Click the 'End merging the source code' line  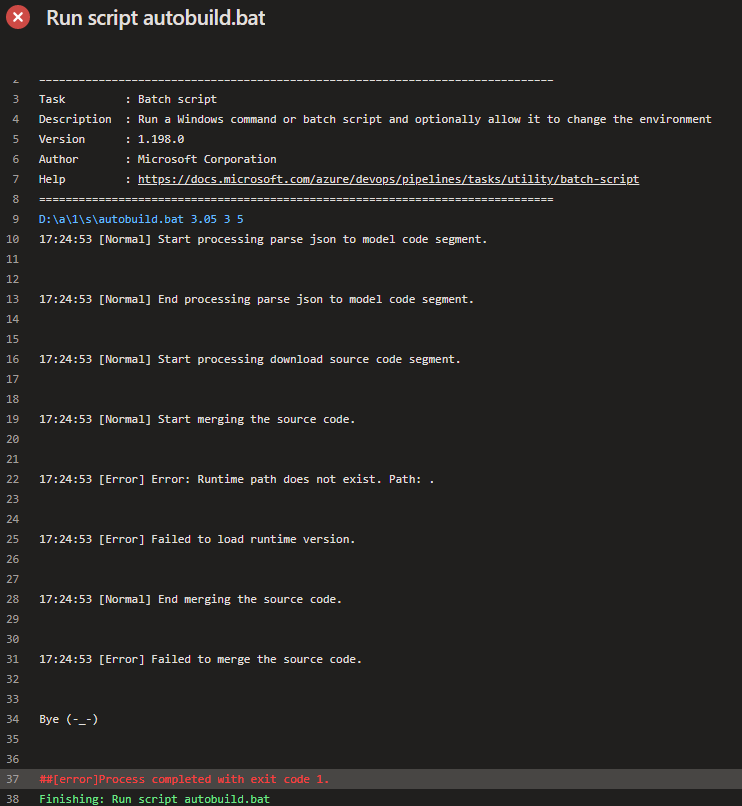click(x=190, y=599)
